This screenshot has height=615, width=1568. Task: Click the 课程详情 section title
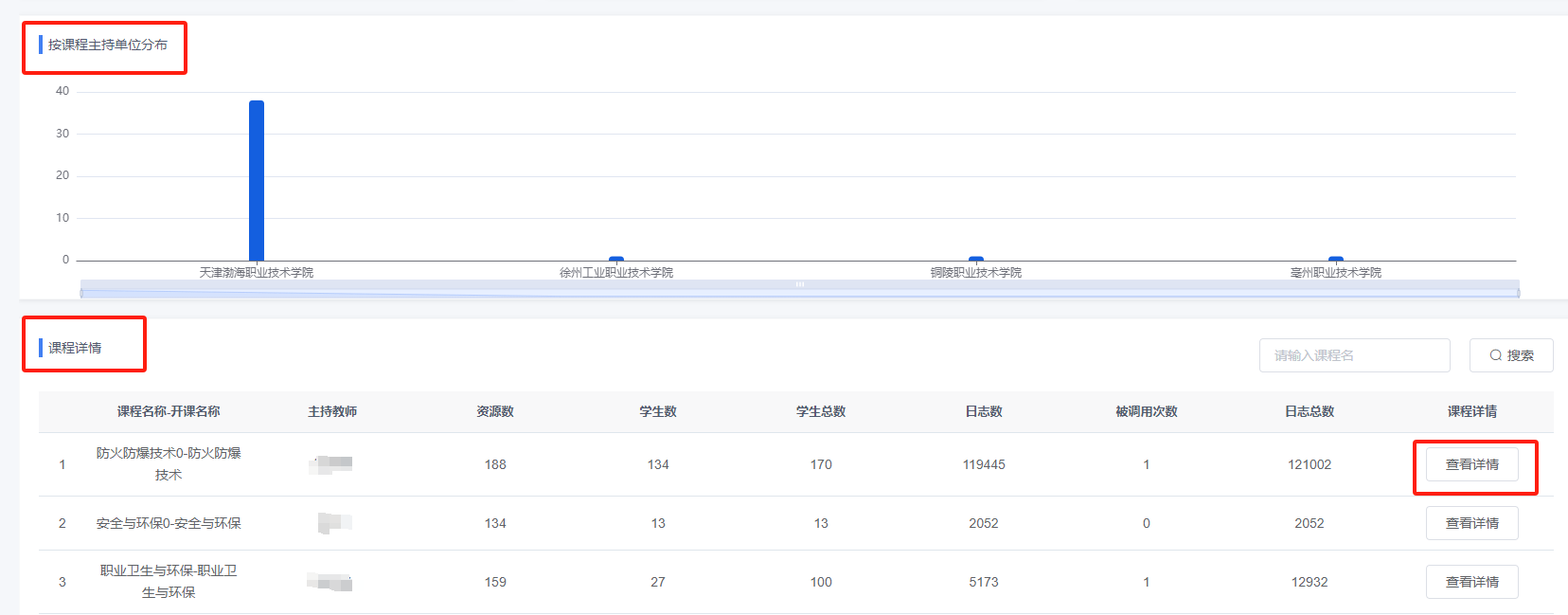point(75,348)
